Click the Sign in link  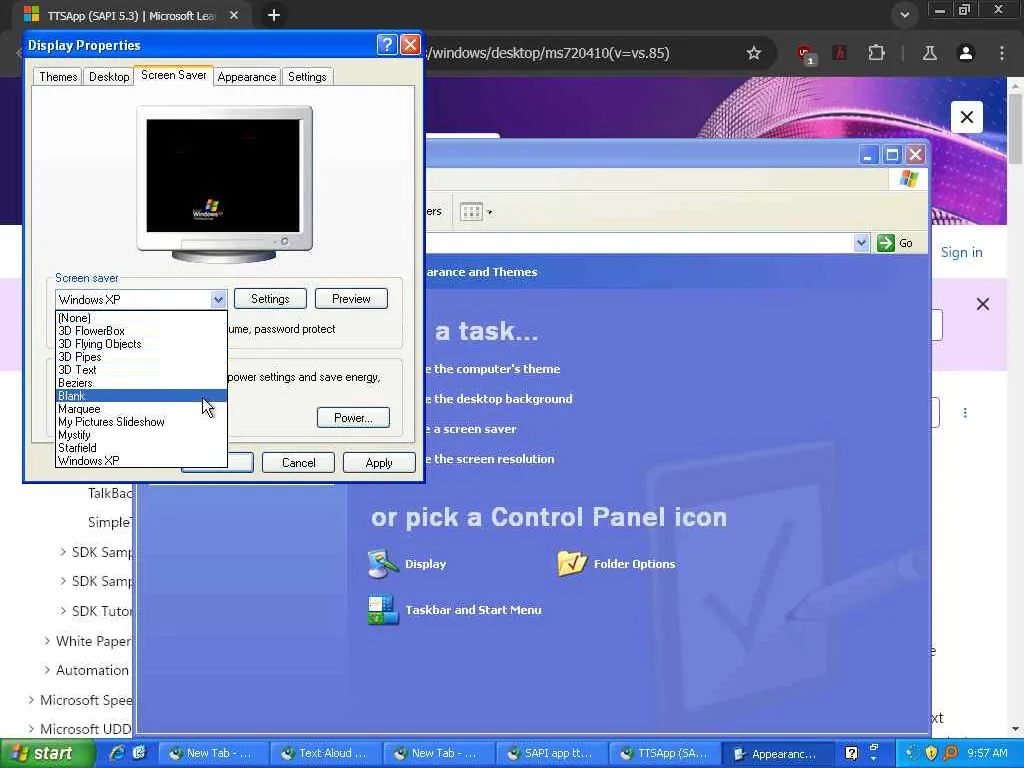(x=961, y=253)
